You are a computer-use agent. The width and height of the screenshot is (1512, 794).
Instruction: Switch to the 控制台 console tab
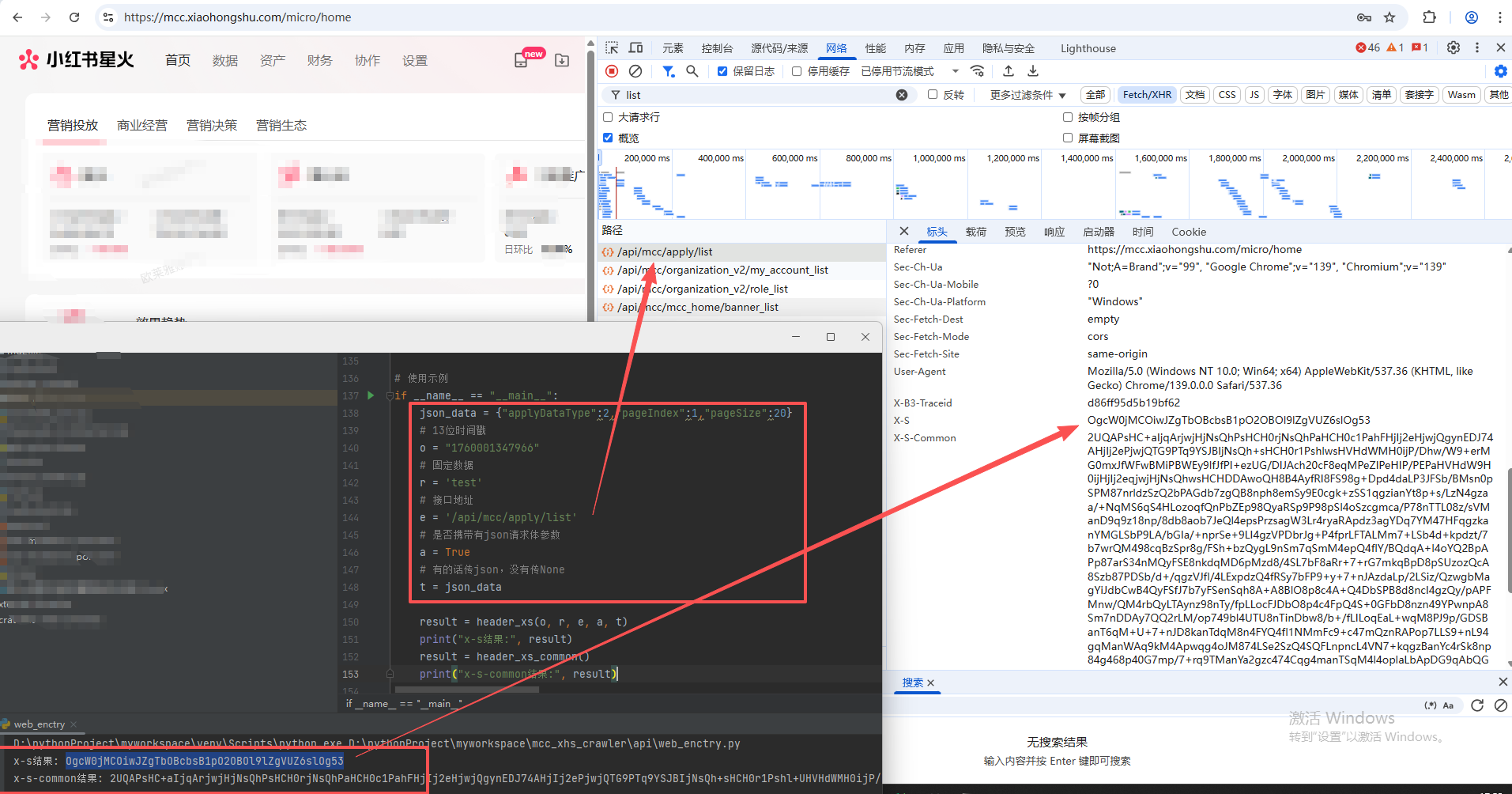(x=717, y=48)
